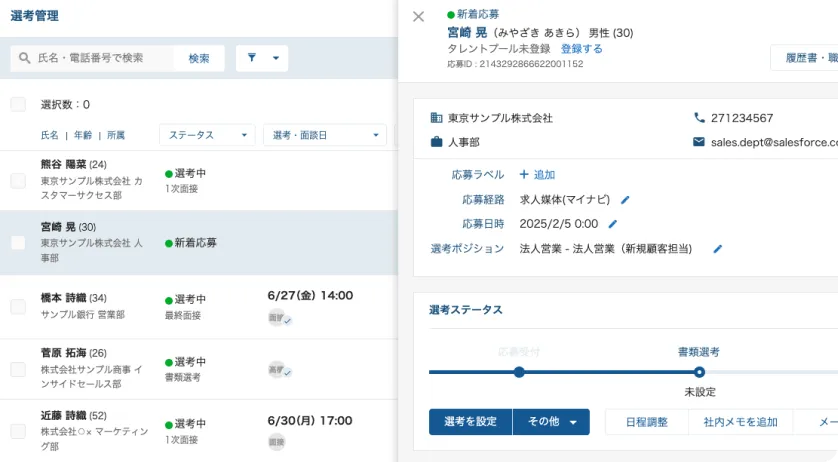838x462 pixels.
Task: Toggle the select-all checkbox
Action: pyautogui.click(x=18, y=104)
